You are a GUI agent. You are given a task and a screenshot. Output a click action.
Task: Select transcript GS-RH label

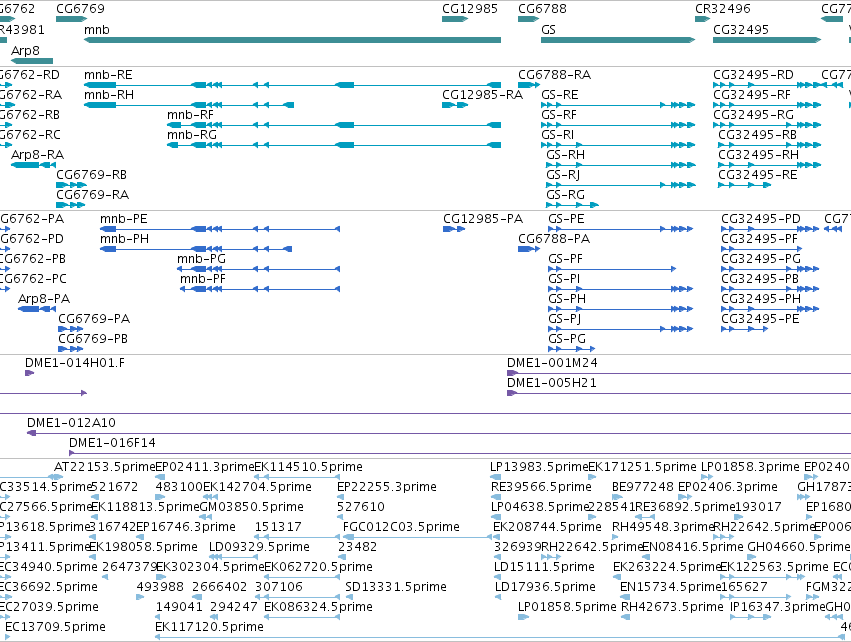pos(566,155)
